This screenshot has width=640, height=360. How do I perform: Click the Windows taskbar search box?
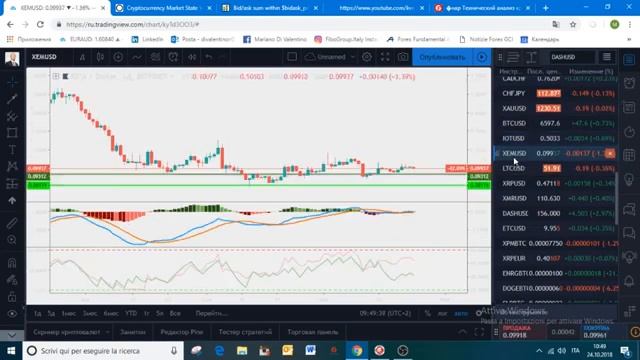coord(102,351)
